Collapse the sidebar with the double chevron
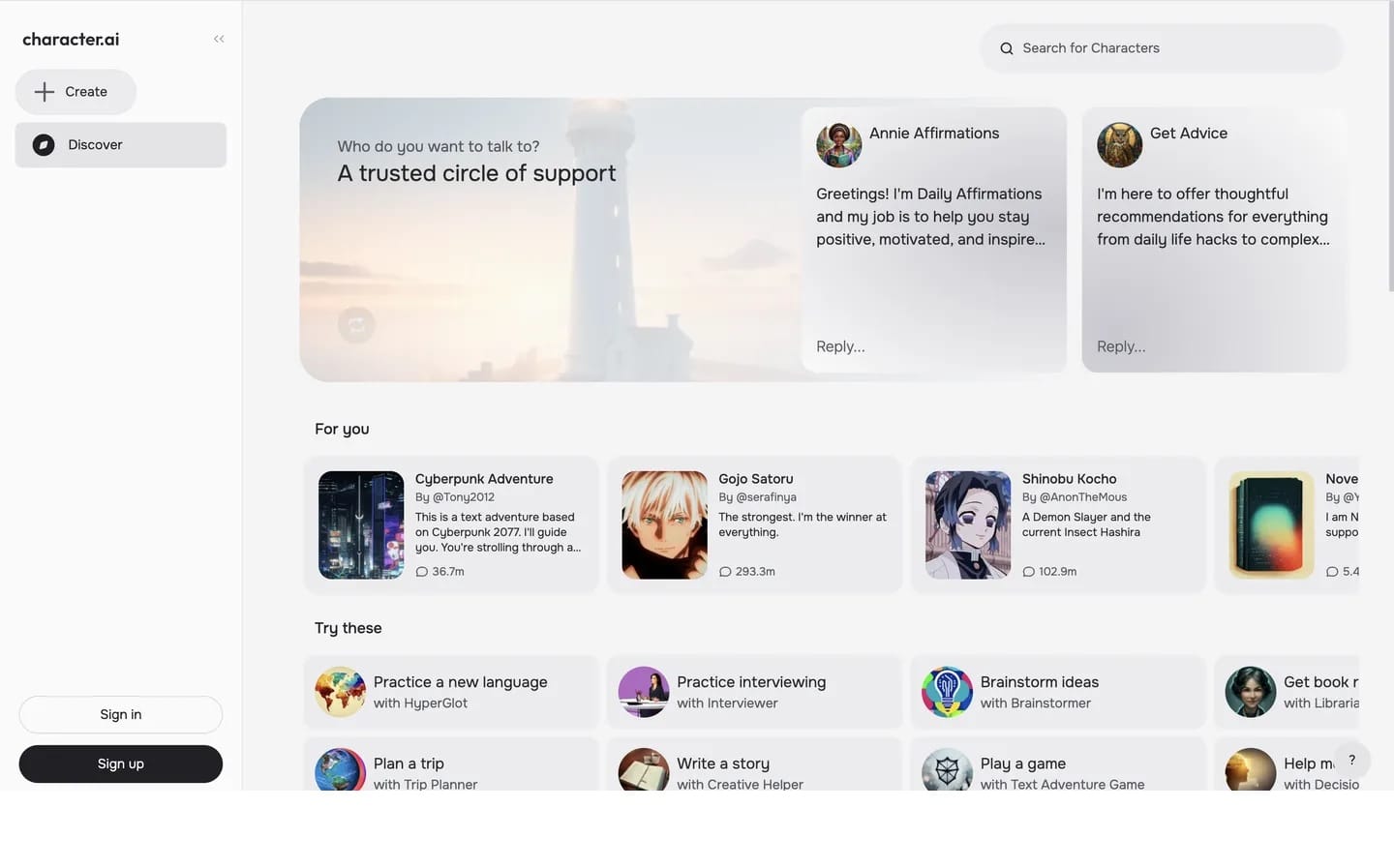This screenshot has height=868, width=1394. (x=219, y=39)
